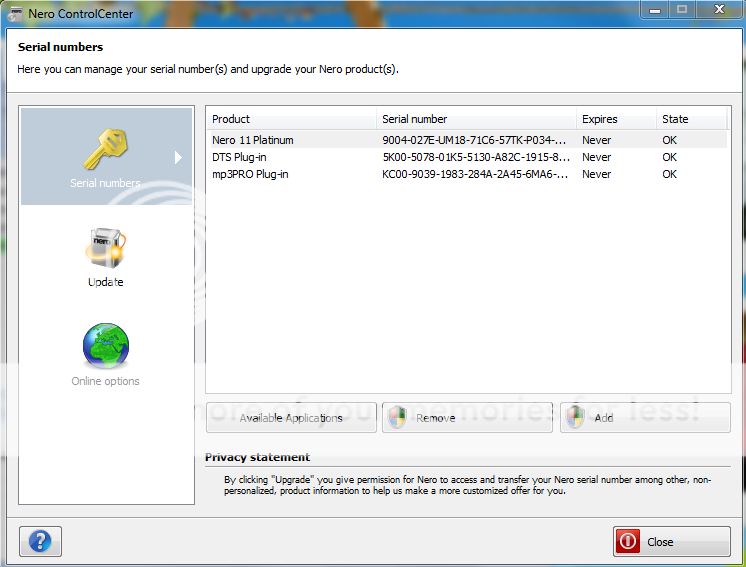
Task: Select the Nero 11 Platinum row
Action: pyautogui.click(x=467, y=140)
